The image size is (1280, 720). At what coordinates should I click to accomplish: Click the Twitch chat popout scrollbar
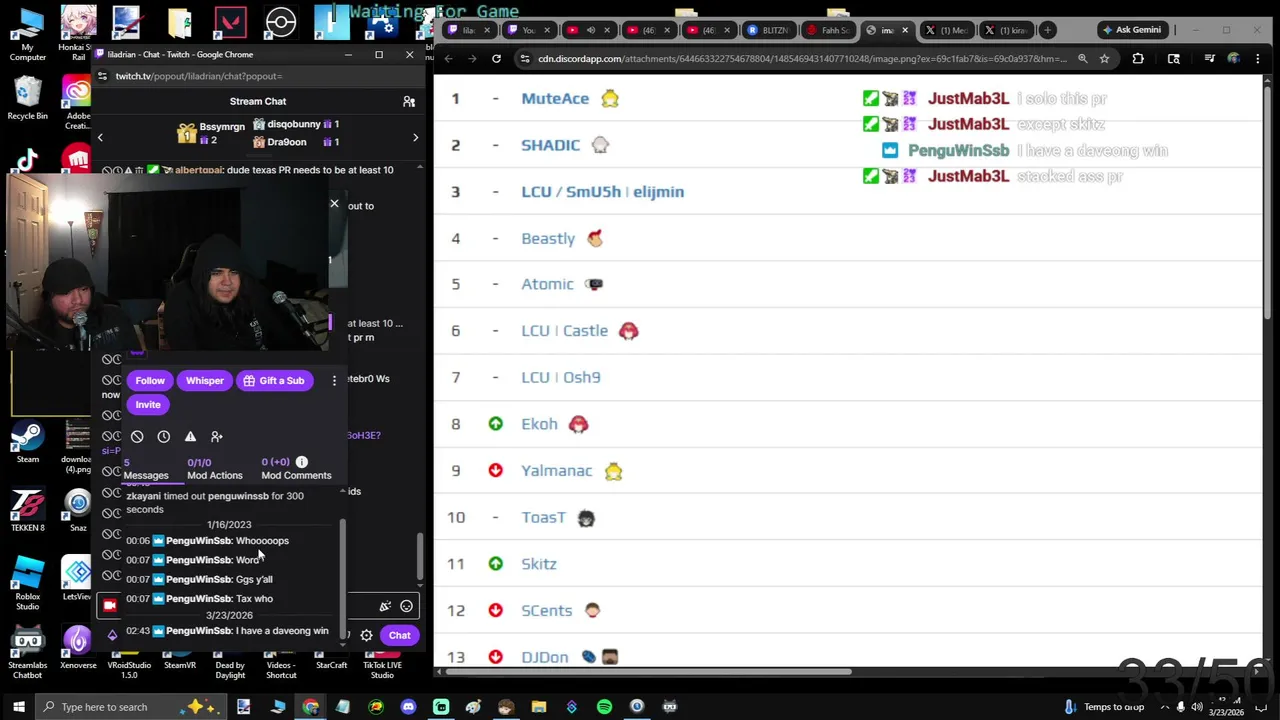(420, 558)
